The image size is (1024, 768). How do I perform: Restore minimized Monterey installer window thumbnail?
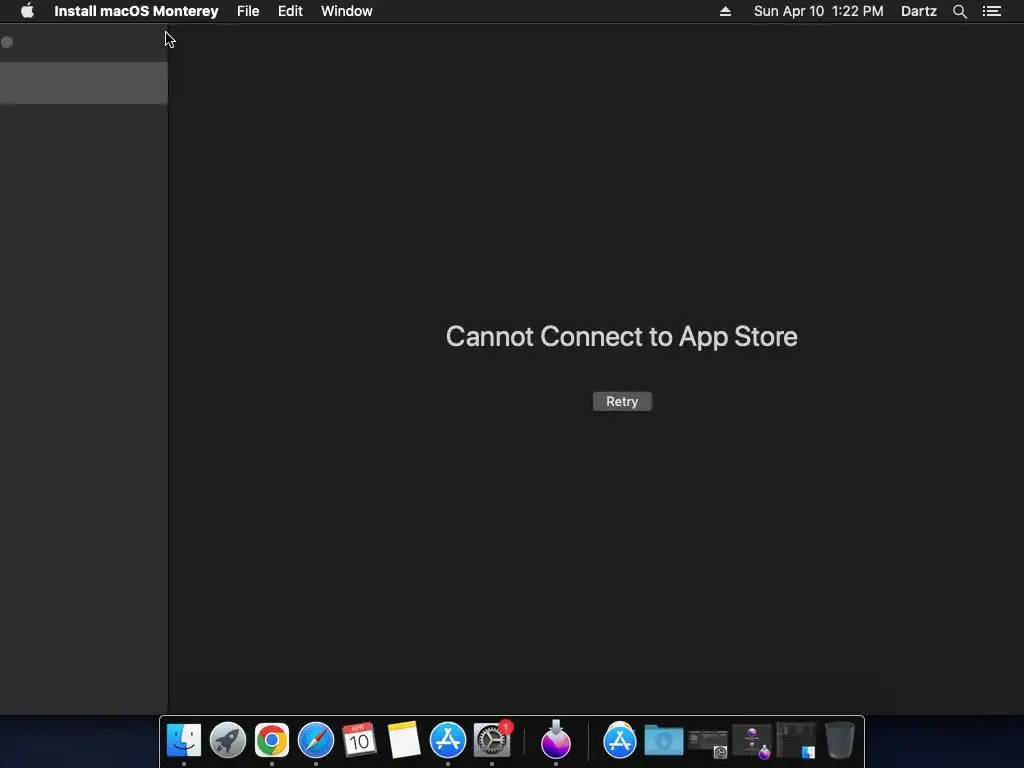click(752, 742)
